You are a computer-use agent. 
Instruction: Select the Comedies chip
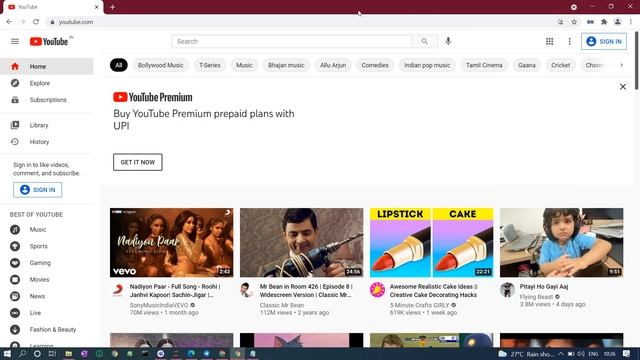[x=375, y=65]
